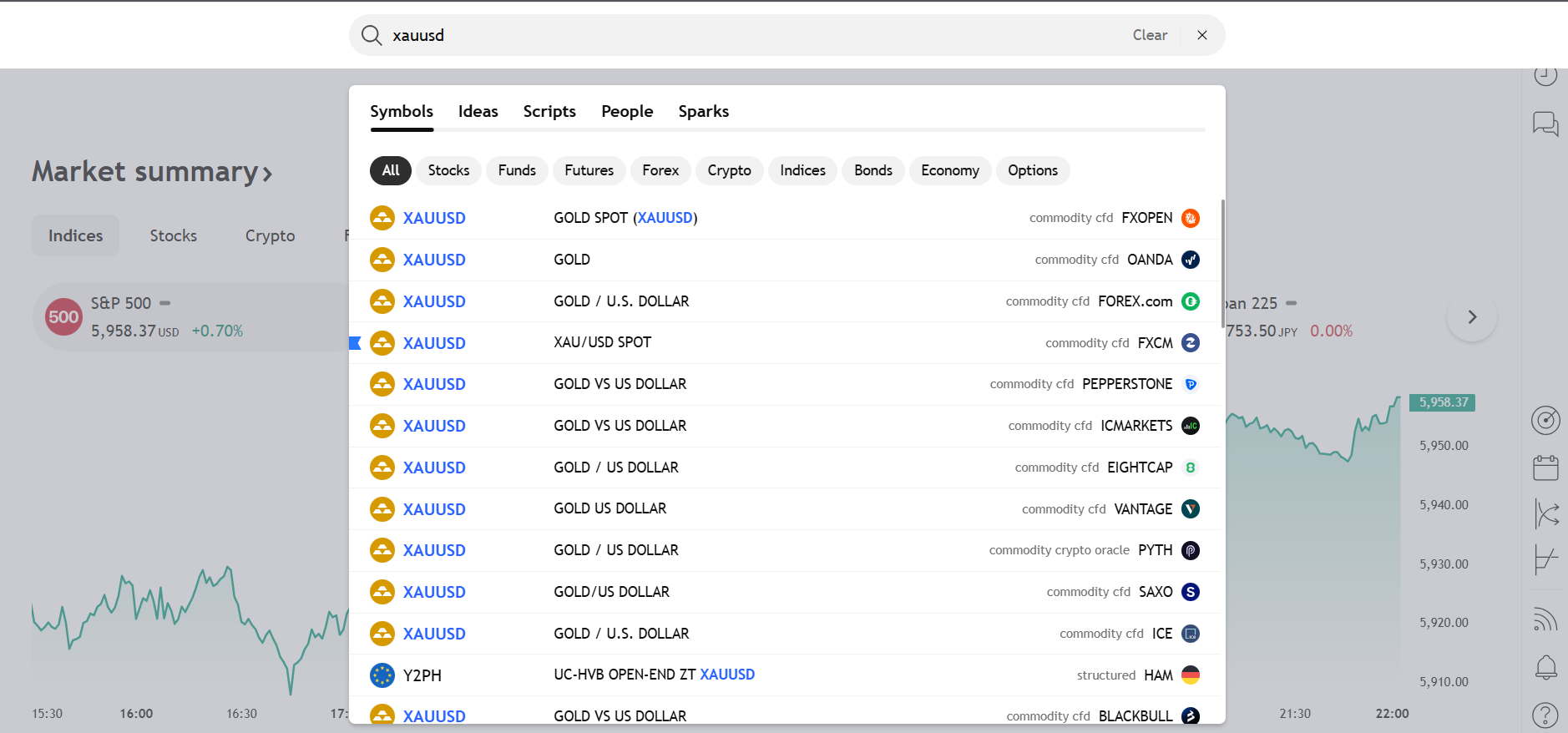Click the FXCM broker logo icon
1568x733 pixels.
[1191, 342]
